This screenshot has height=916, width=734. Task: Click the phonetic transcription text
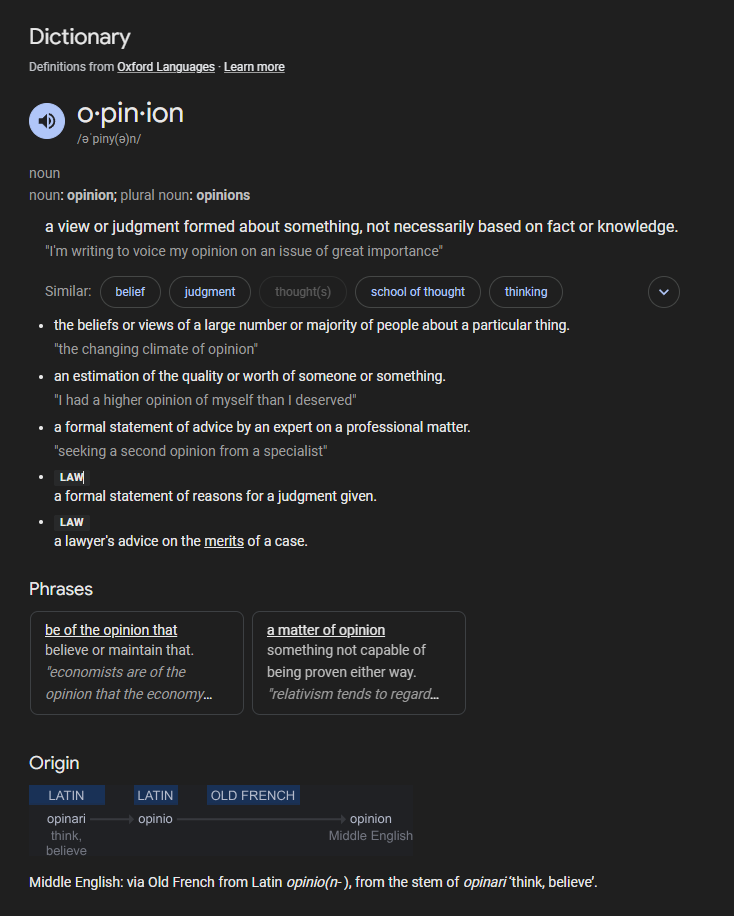point(109,139)
